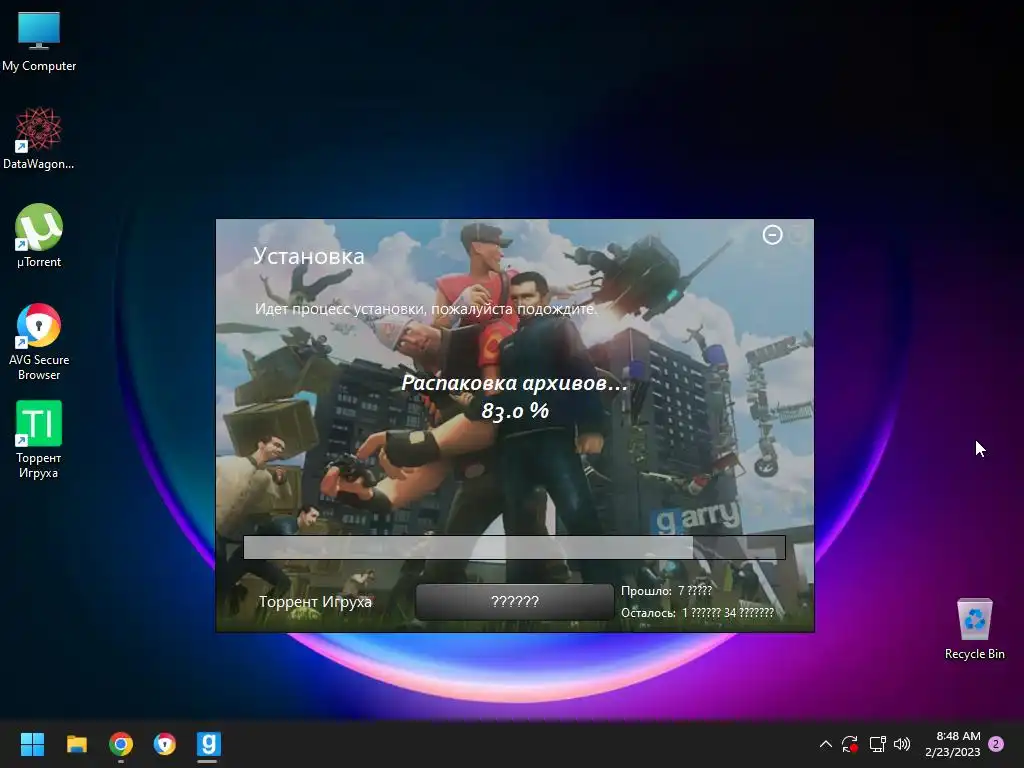Image resolution: width=1024 pixels, height=768 pixels.
Task: Open the notification badge showing 2
Action: click(x=996, y=744)
